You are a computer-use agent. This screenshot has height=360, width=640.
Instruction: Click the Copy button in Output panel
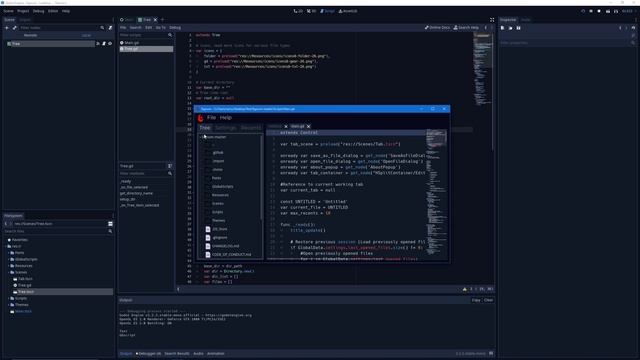pos(476,300)
